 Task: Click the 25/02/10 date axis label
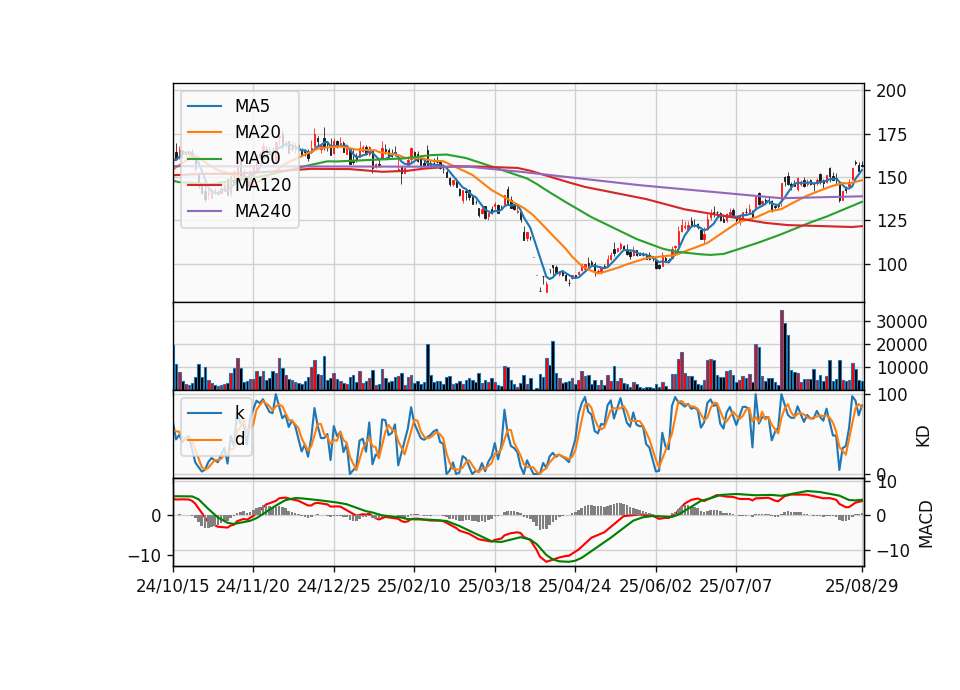pos(414,586)
